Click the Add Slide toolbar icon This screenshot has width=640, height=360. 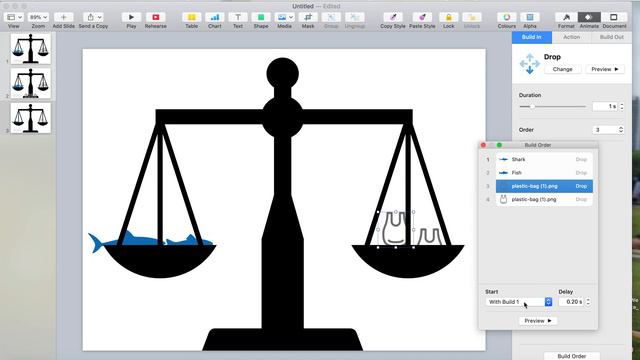[x=63, y=17]
